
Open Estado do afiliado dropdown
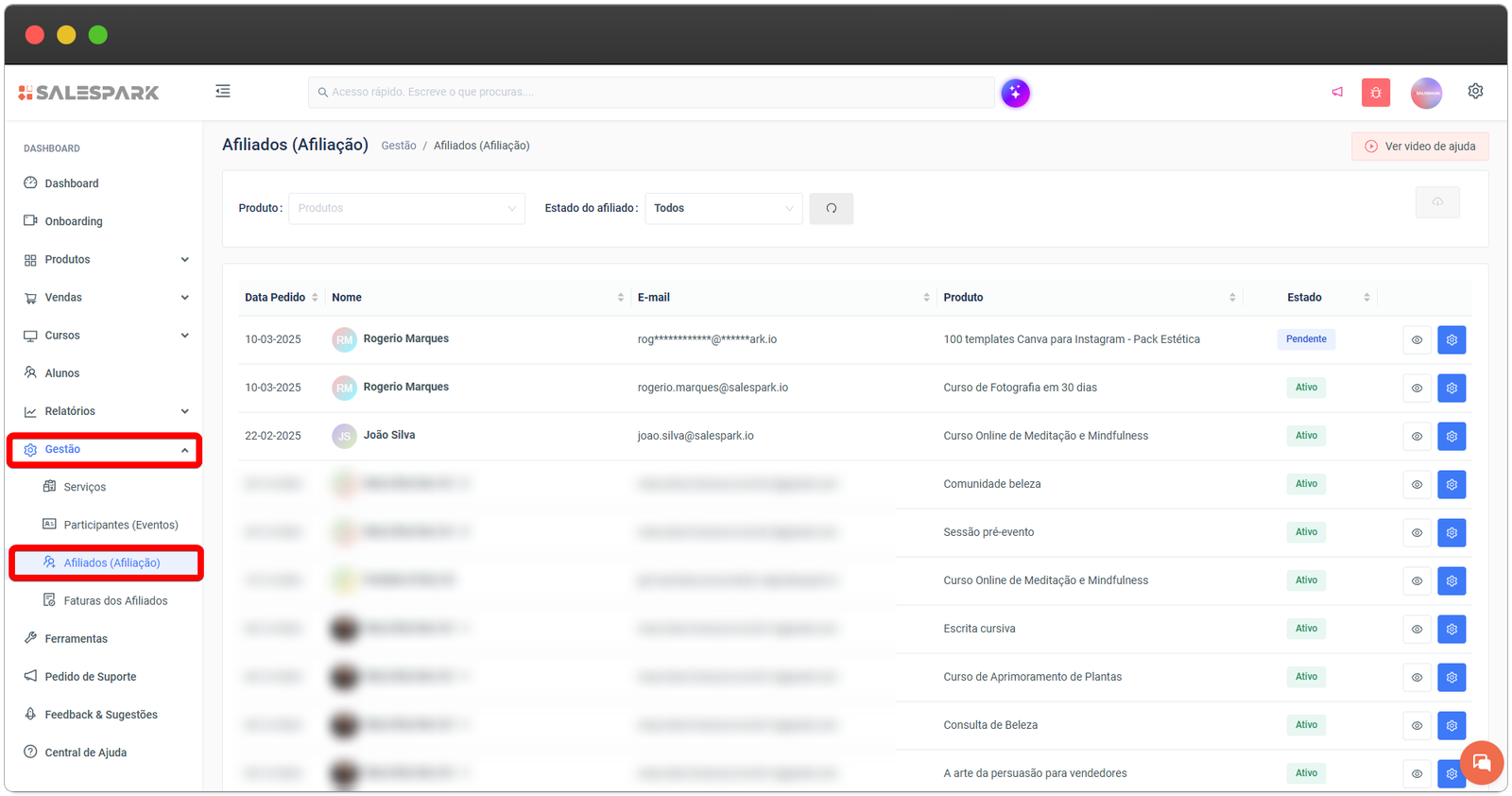click(723, 209)
